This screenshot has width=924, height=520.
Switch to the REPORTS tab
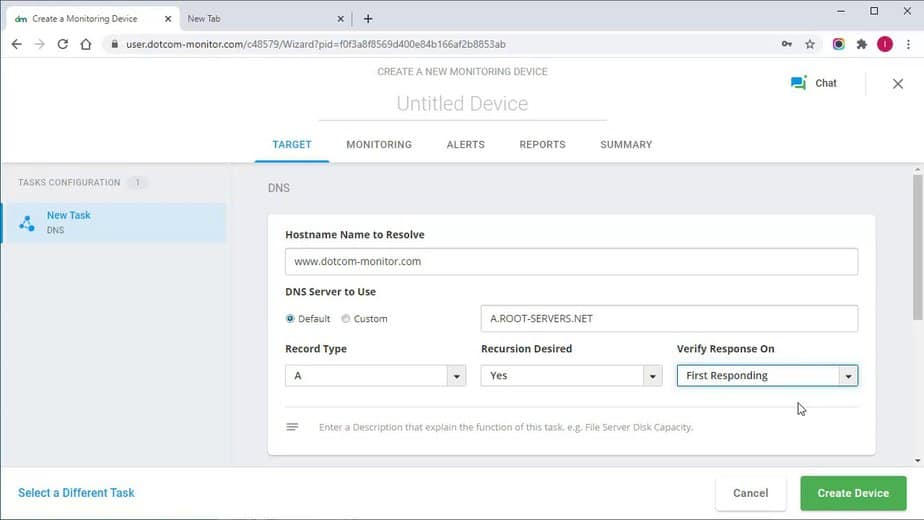(x=542, y=144)
